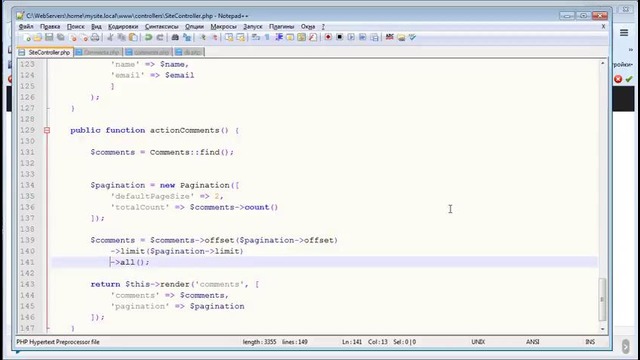Image resolution: width=640 pixels, height=360 pixels.
Task: Click folder icon next to ABC spell check
Action: pos(401,38)
